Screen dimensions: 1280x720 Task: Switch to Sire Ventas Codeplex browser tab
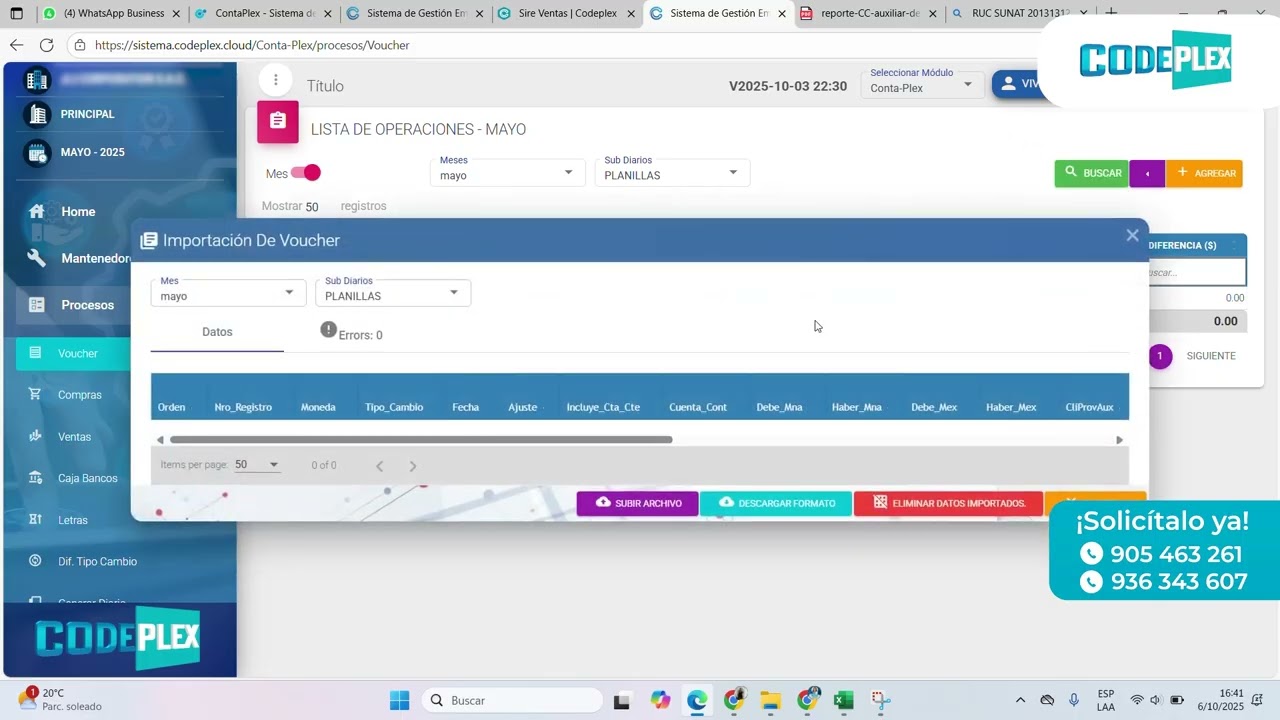[566, 14]
